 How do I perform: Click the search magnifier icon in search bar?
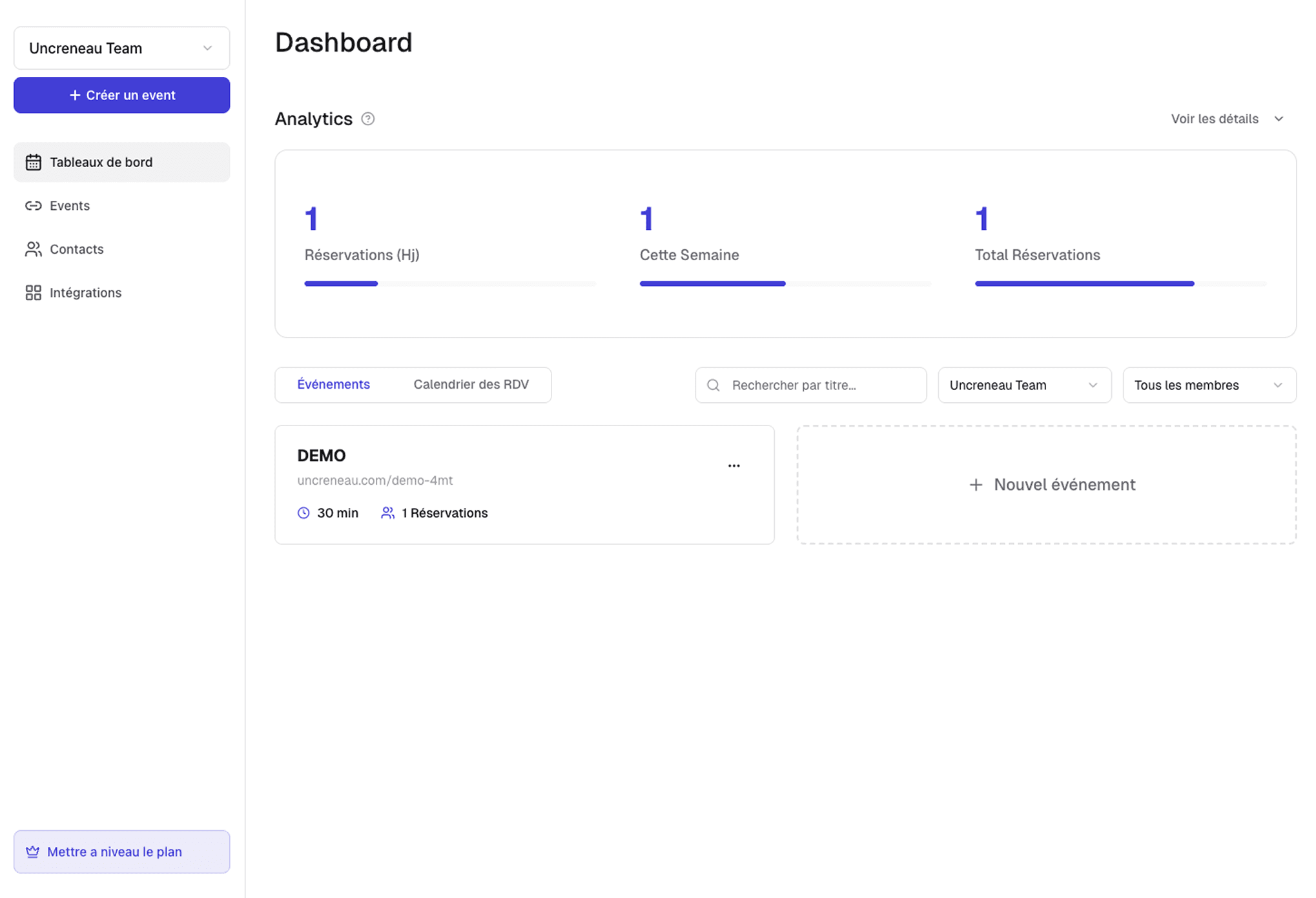pos(713,385)
